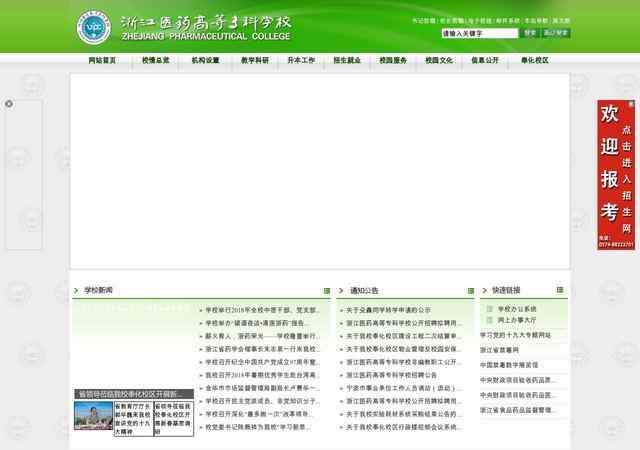This screenshot has width=640, height=450.
Task: Open the 宁波市事业单位工作人员调动 notice
Action: pyautogui.click(x=401, y=388)
